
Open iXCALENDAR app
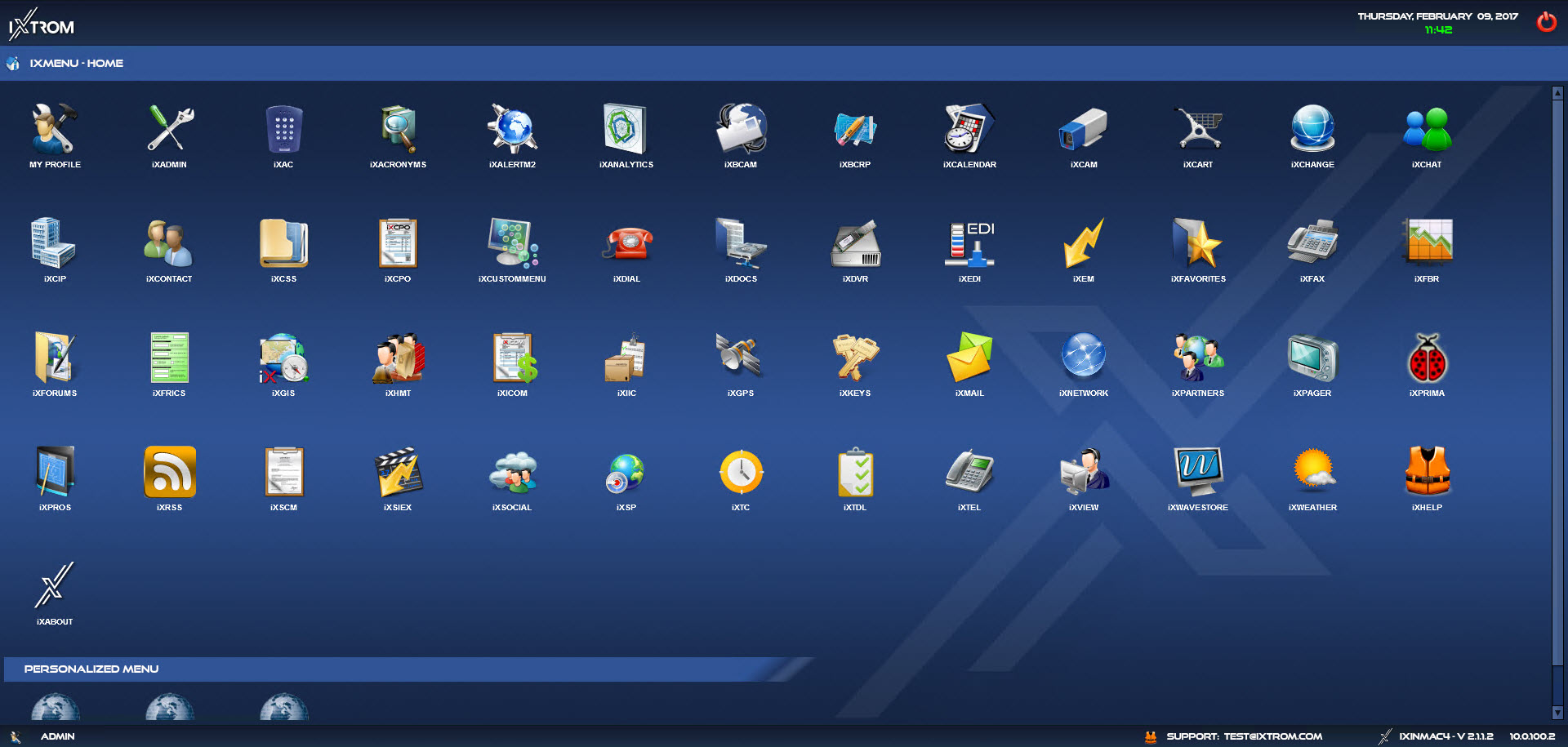[969, 129]
